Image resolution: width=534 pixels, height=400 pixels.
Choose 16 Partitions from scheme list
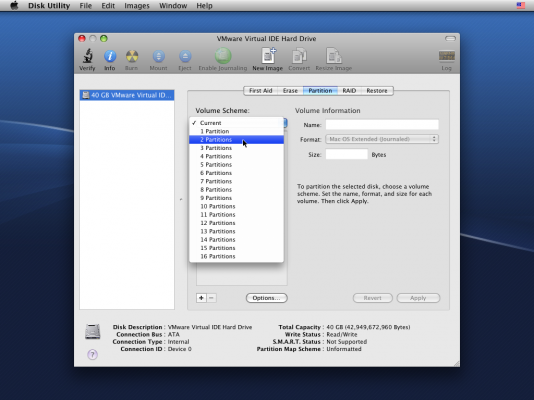coord(236,256)
